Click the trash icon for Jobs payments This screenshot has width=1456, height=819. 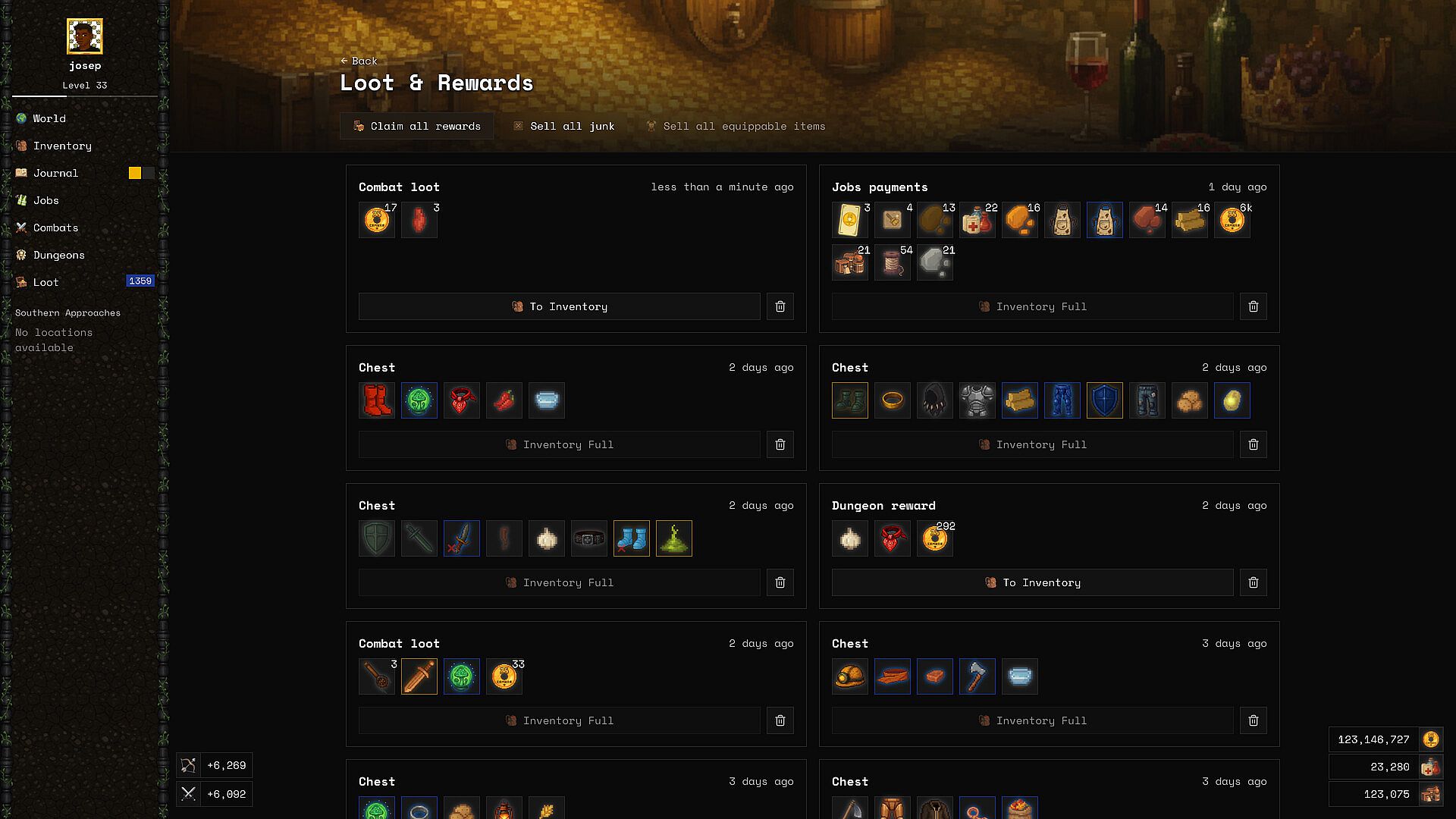coord(1253,306)
